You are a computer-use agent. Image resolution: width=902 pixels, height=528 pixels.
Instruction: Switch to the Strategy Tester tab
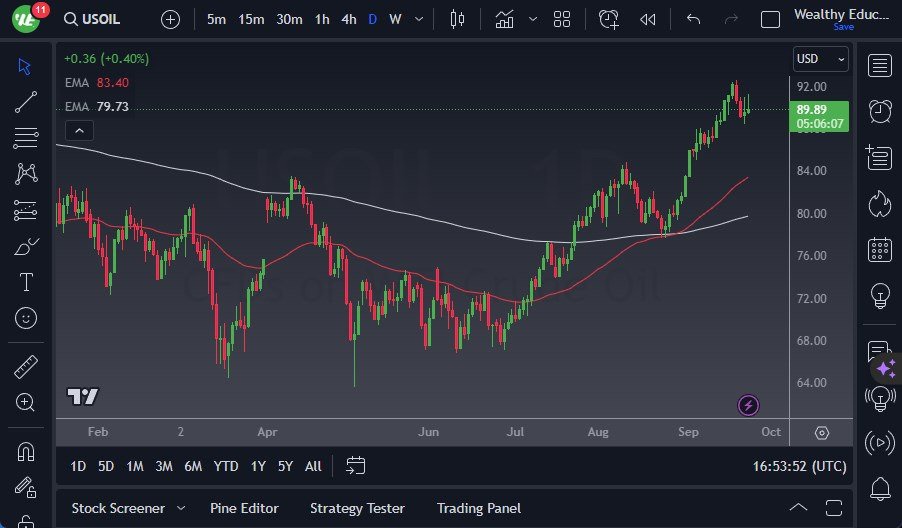357,508
